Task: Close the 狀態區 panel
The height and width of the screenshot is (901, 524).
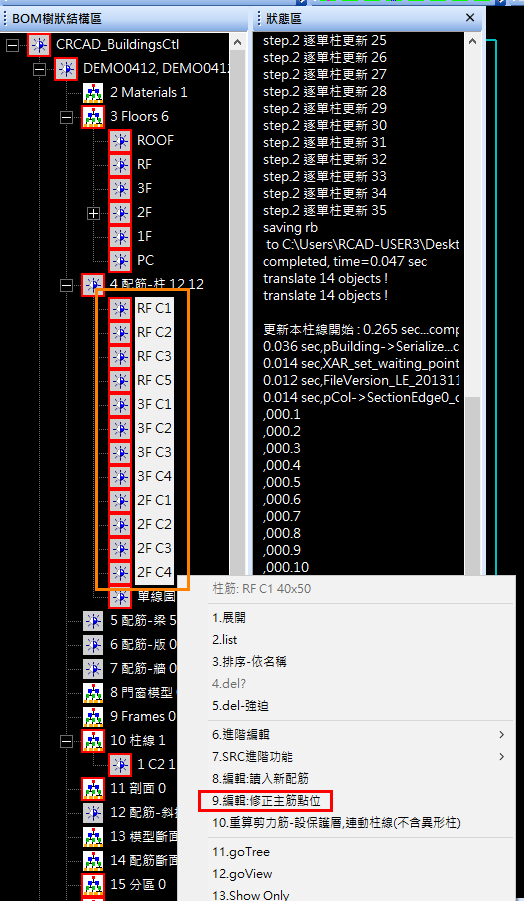Action: tap(470, 18)
